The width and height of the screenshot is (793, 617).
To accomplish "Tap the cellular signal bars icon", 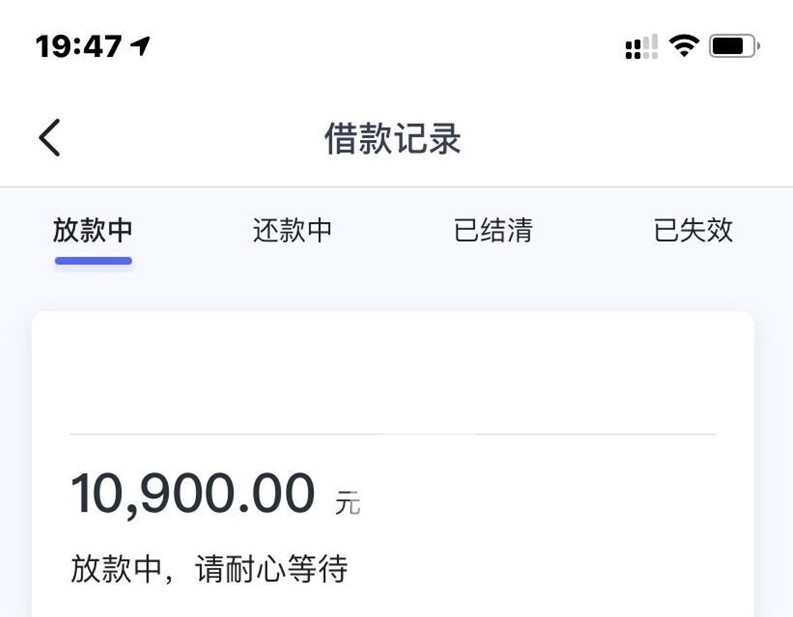I will 642,47.
